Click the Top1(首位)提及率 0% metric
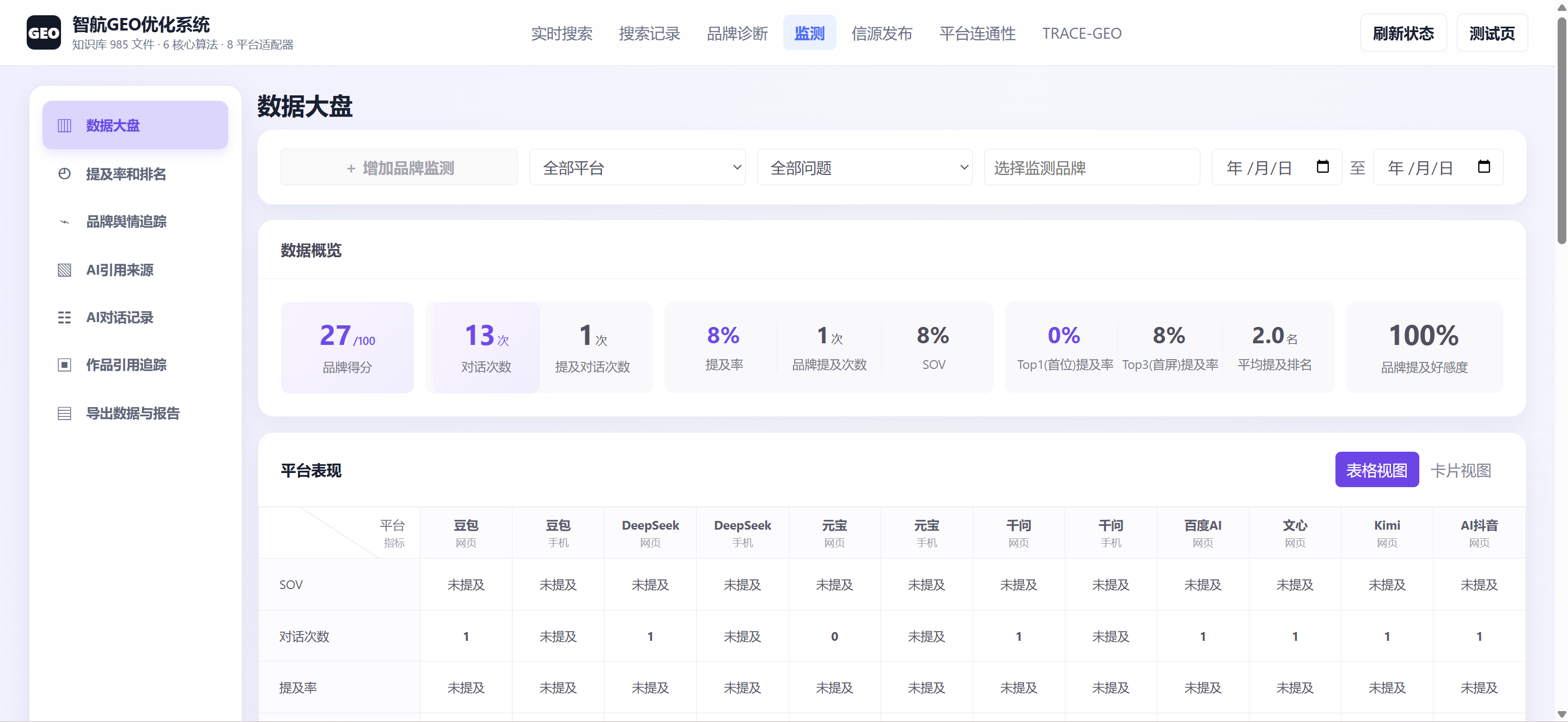The image size is (1568, 722). click(x=1065, y=348)
